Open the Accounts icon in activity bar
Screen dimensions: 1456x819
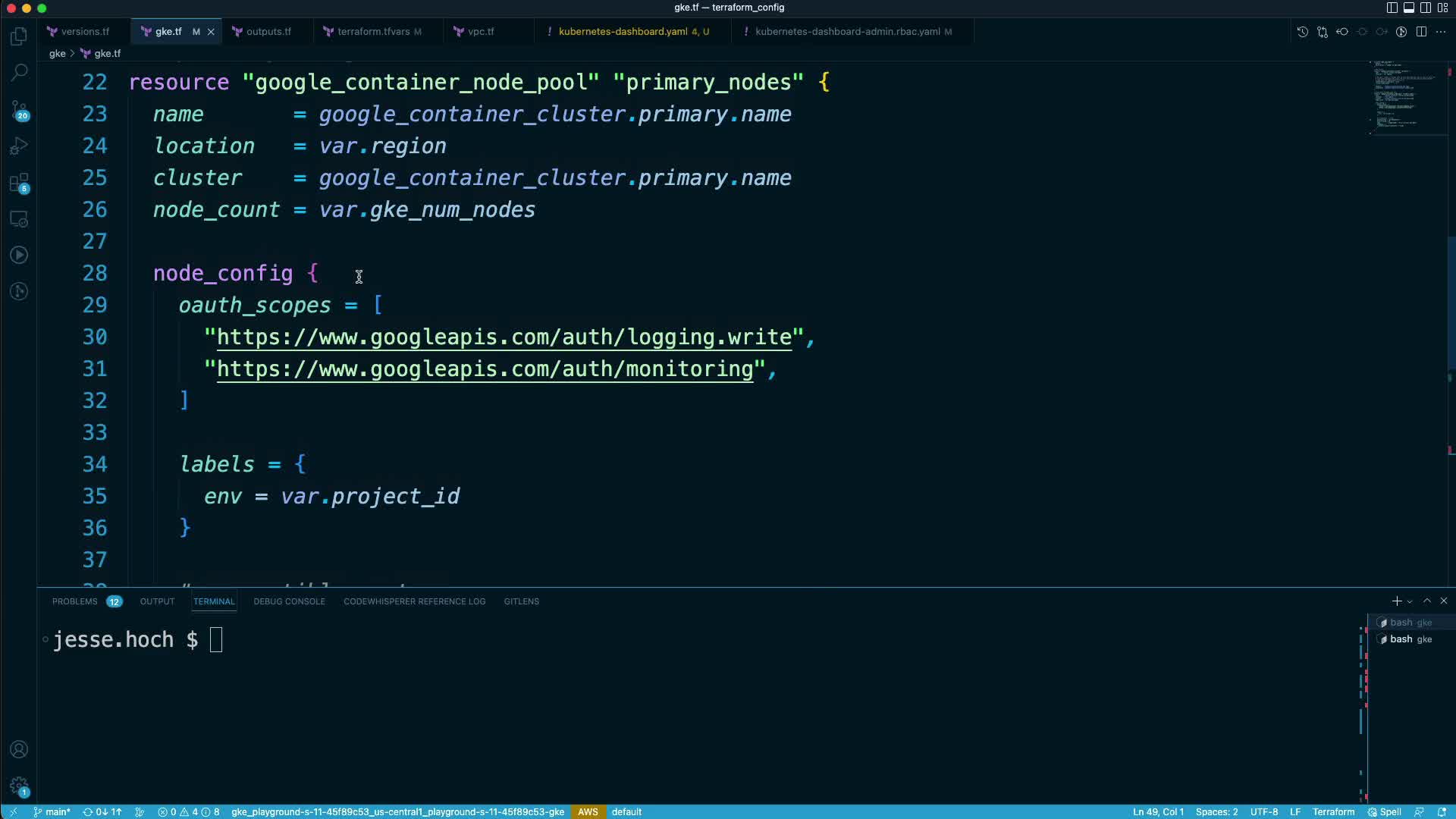click(19, 750)
